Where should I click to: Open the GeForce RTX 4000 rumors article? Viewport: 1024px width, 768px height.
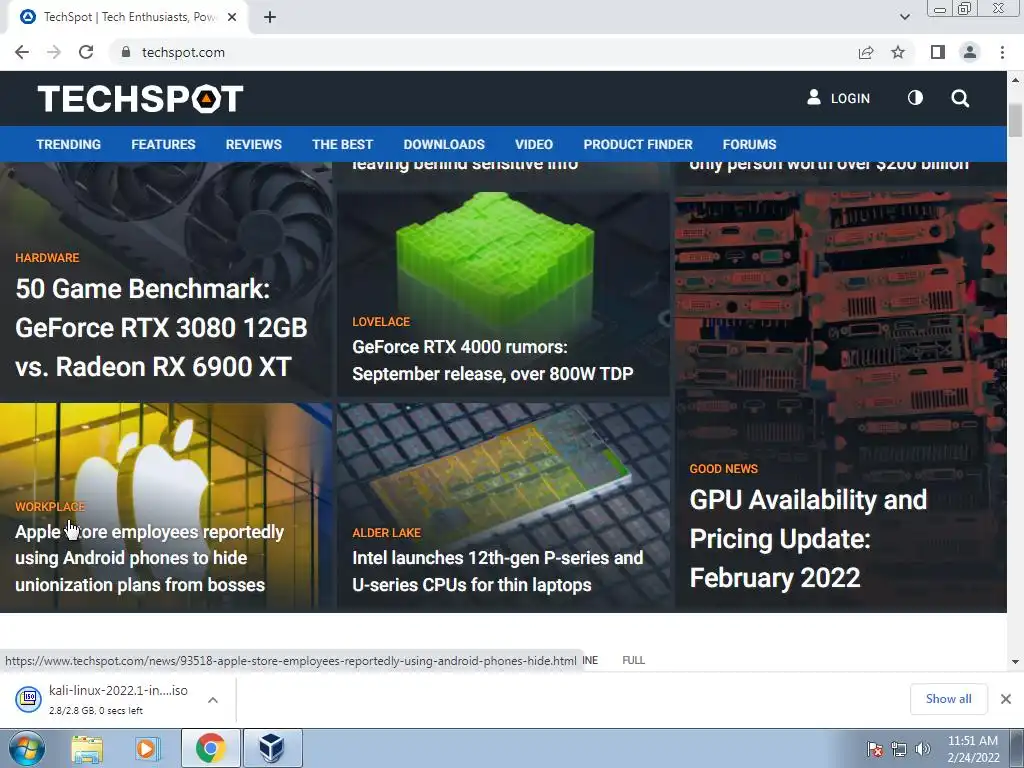click(492, 360)
